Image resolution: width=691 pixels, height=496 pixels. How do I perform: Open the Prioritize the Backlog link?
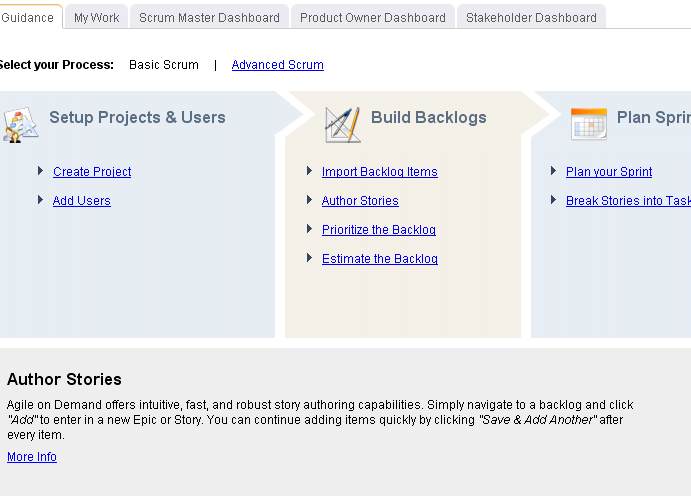pos(378,230)
